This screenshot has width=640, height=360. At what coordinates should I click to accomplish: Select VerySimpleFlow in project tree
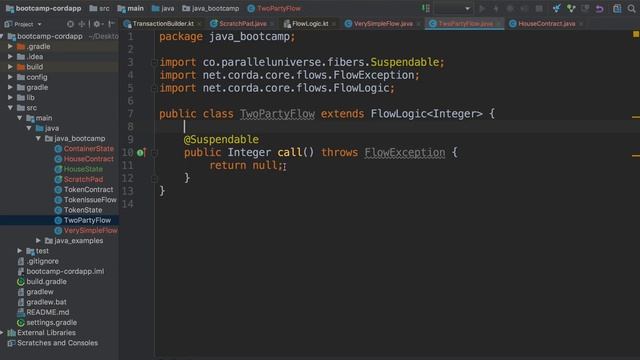tap(86, 230)
